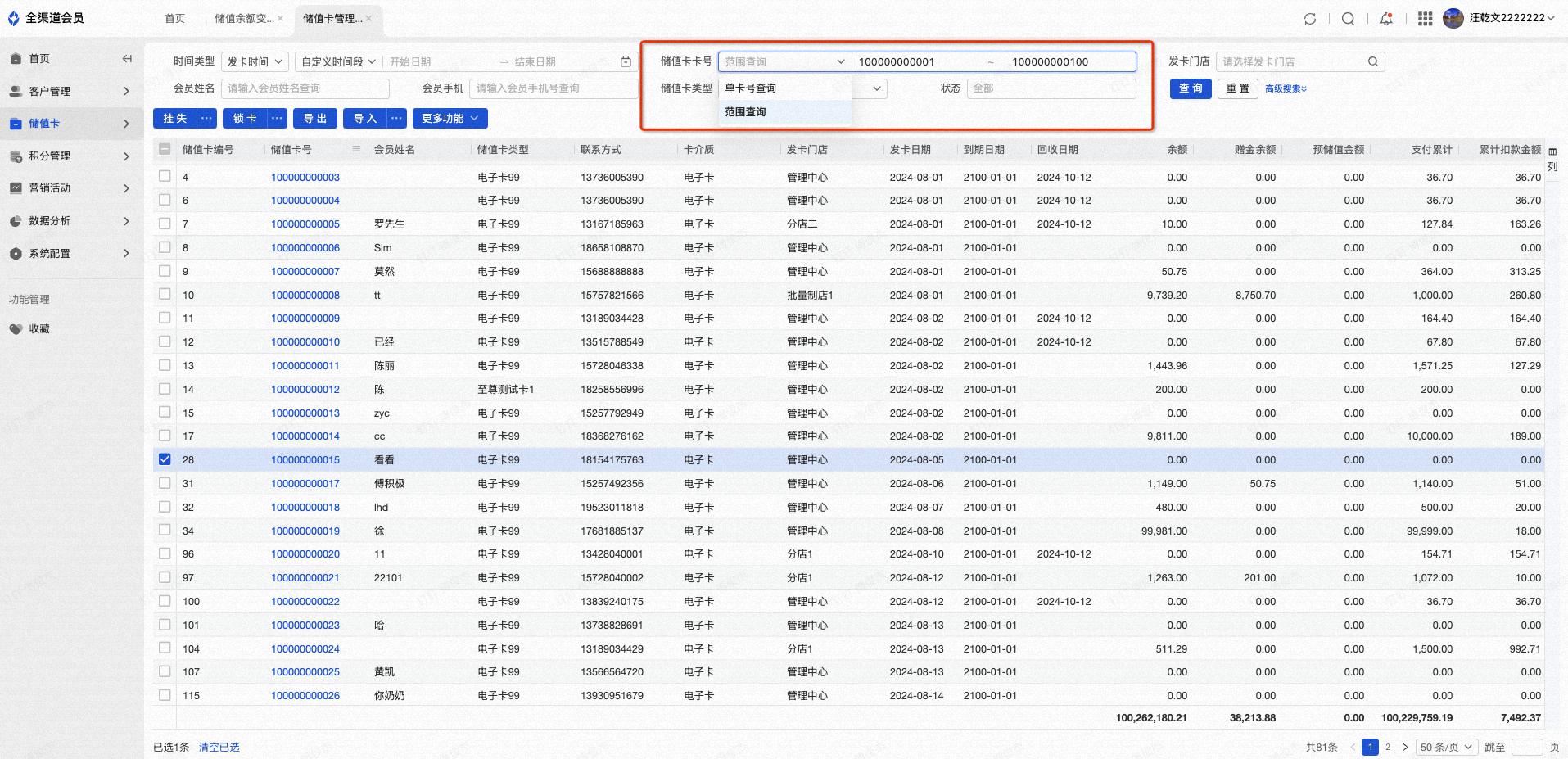
Task: Open the notification bell
Action: pos(1386,19)
